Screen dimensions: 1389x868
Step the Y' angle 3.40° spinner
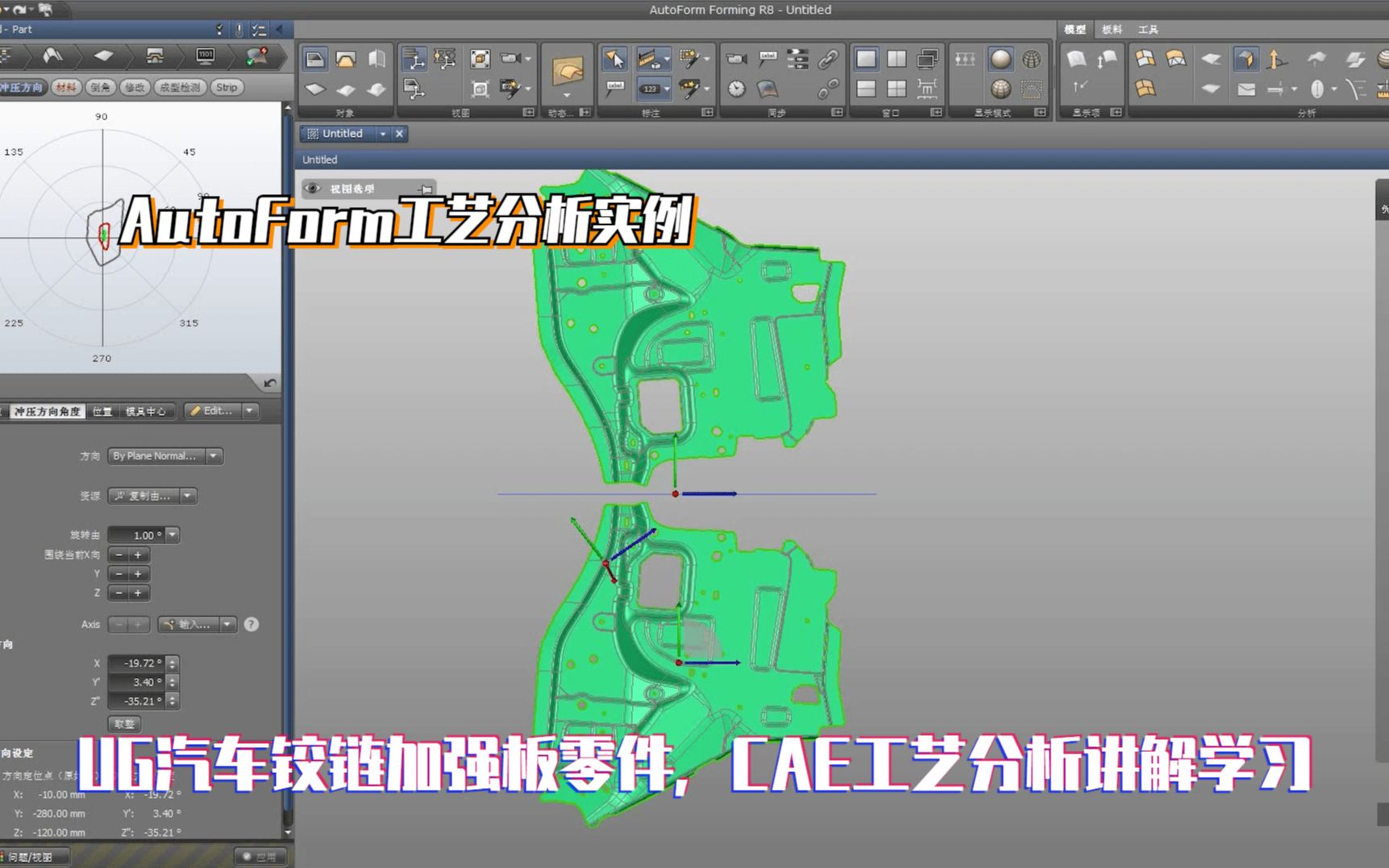(173, 682)
